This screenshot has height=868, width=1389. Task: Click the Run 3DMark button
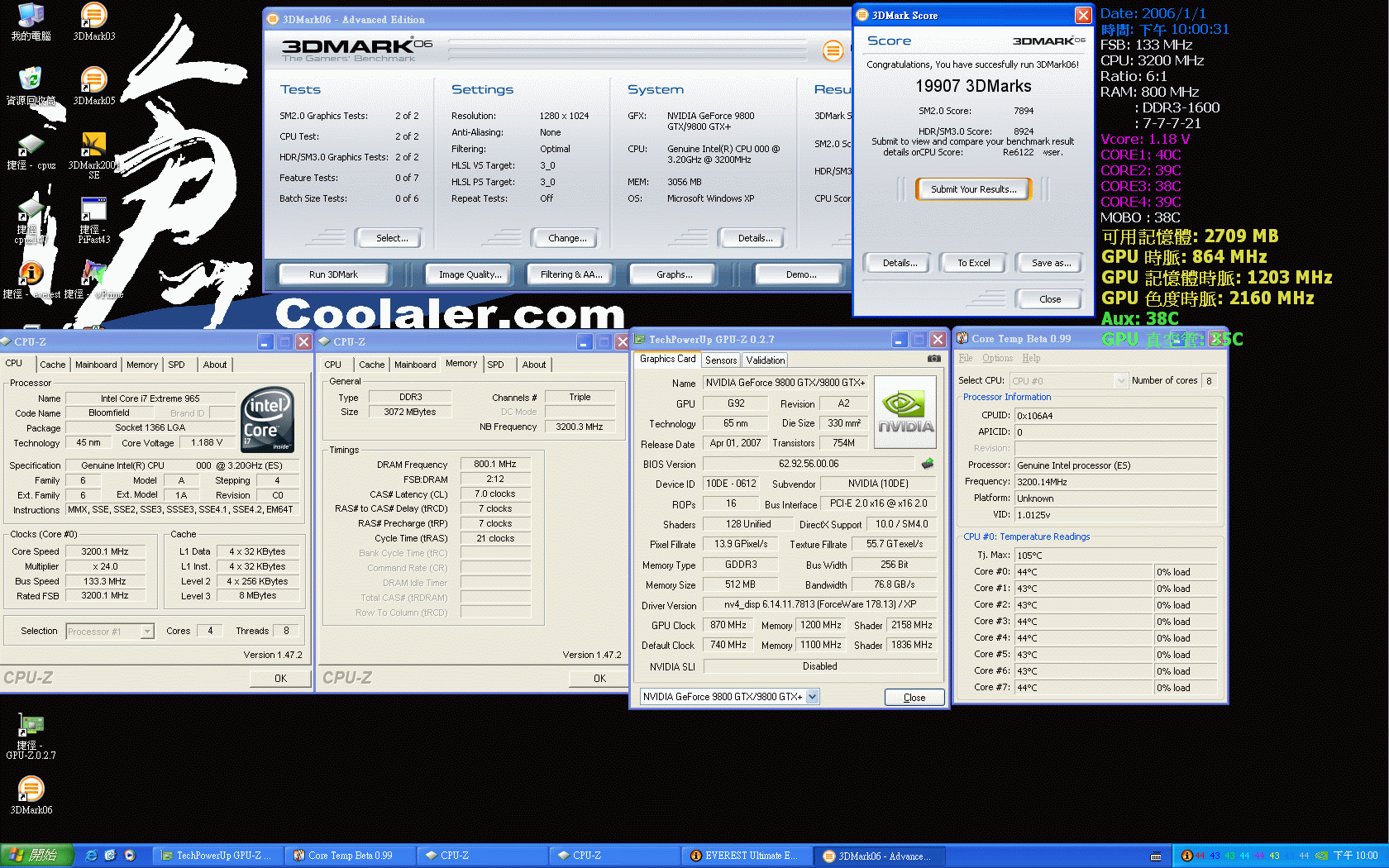click(333, 274)
